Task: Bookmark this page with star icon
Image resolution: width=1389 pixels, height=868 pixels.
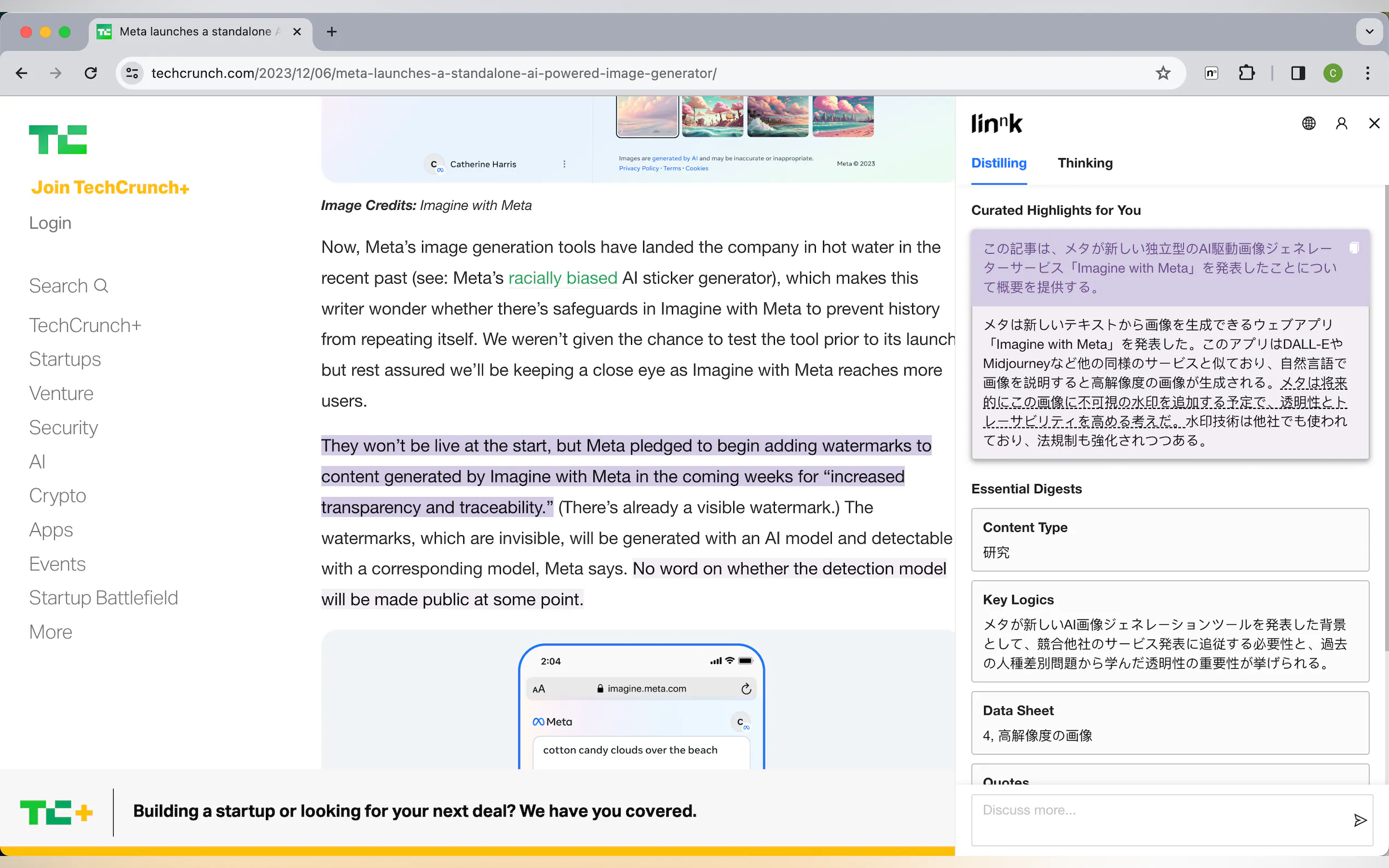Action: pyautogui.click(x=1163, y=73)
